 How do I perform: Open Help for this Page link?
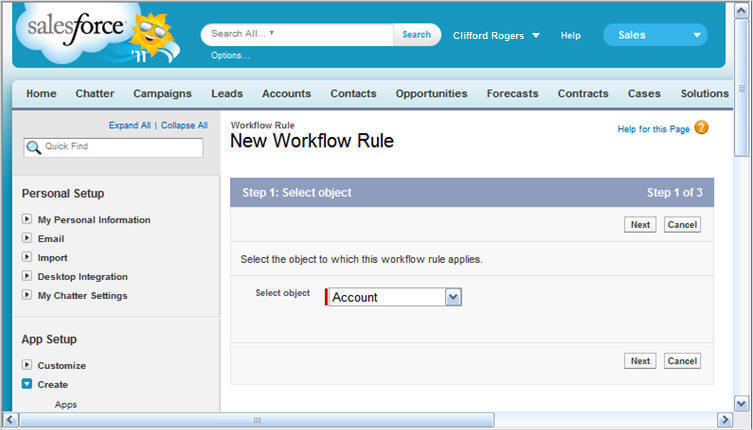point(653,129)
